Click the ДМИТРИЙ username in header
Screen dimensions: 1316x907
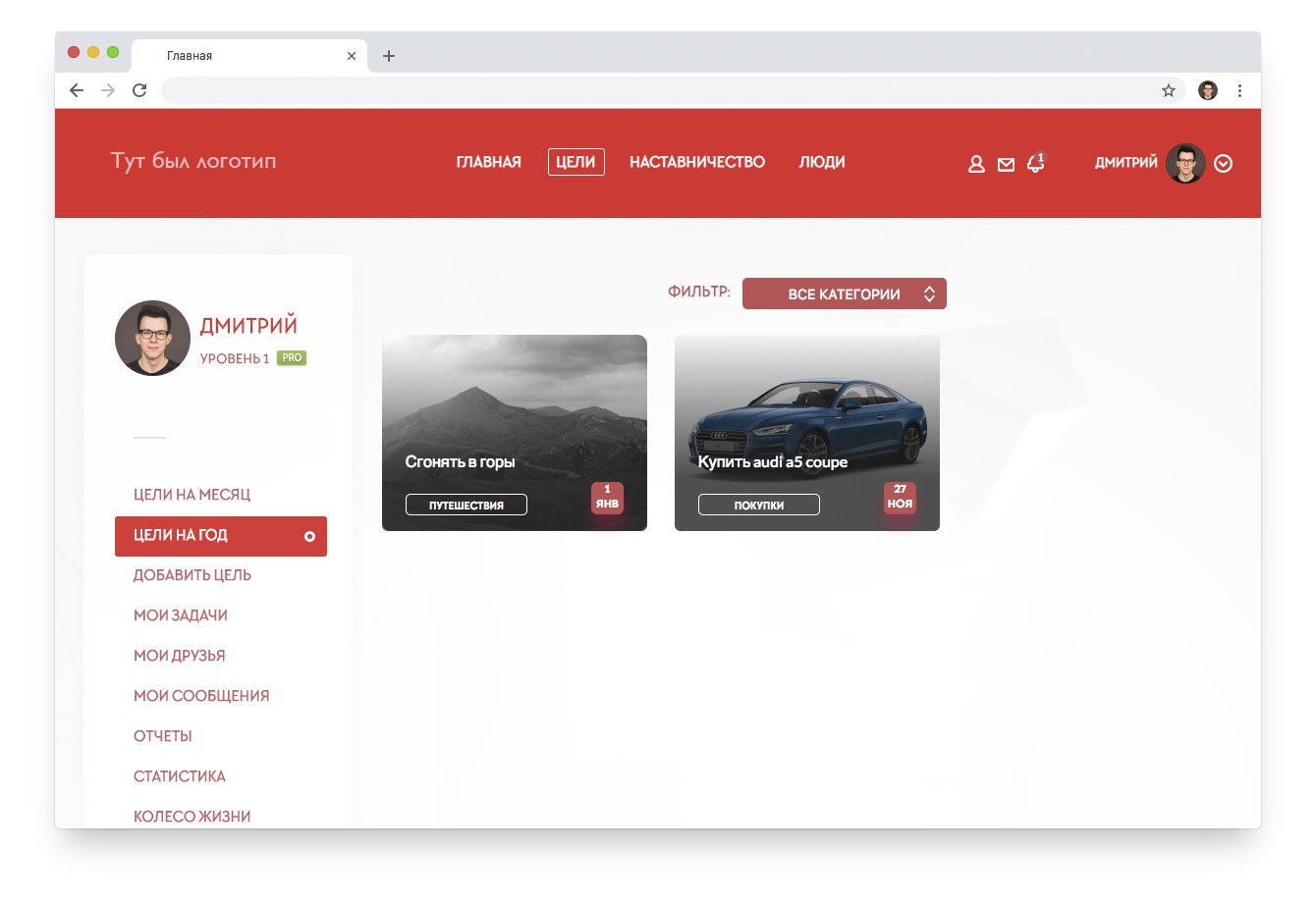[1126, 163]
